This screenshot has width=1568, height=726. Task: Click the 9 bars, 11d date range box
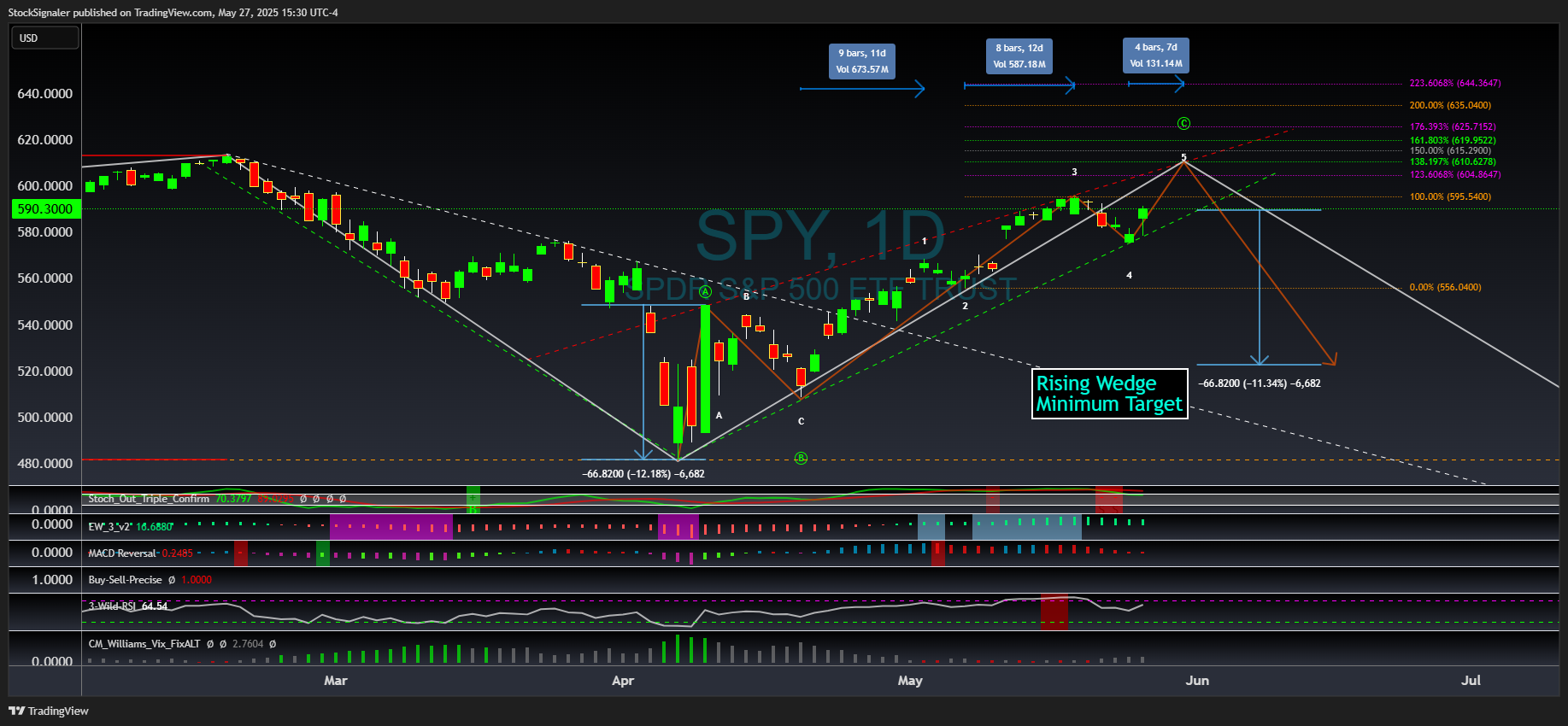[x=862, y=61]
